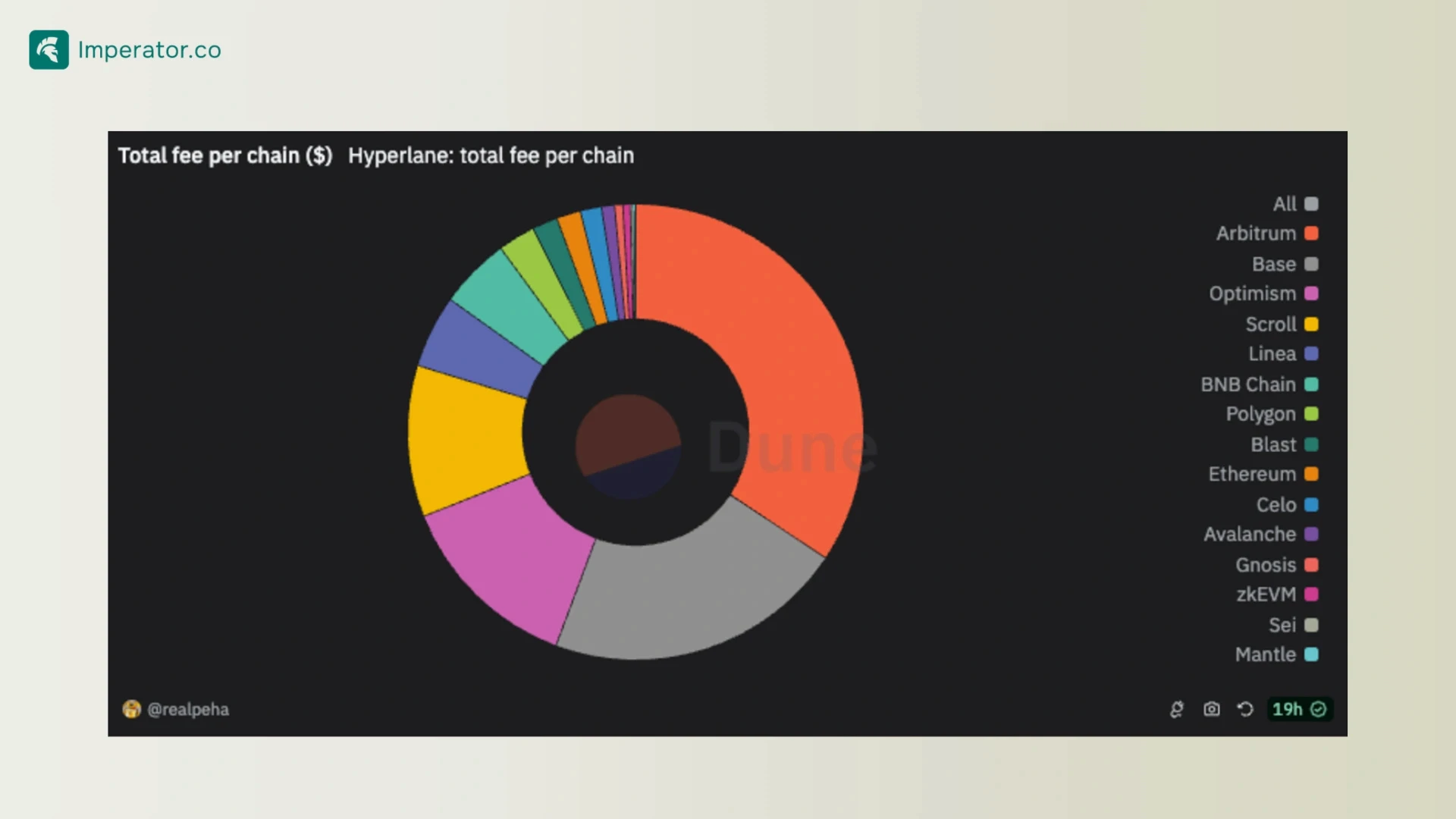Click the Imperator.co logo icon
1456x819 pixels.
click(x=48, y=50)
